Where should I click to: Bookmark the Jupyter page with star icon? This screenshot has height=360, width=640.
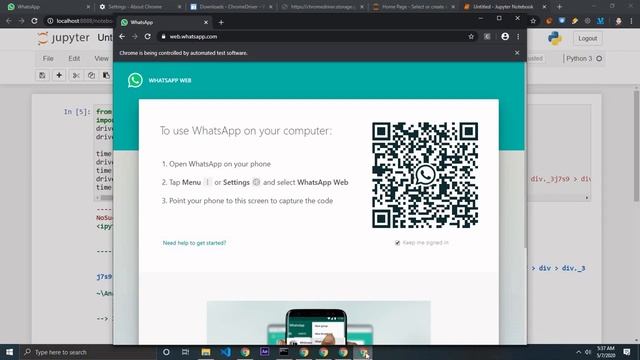coord(533,21)
